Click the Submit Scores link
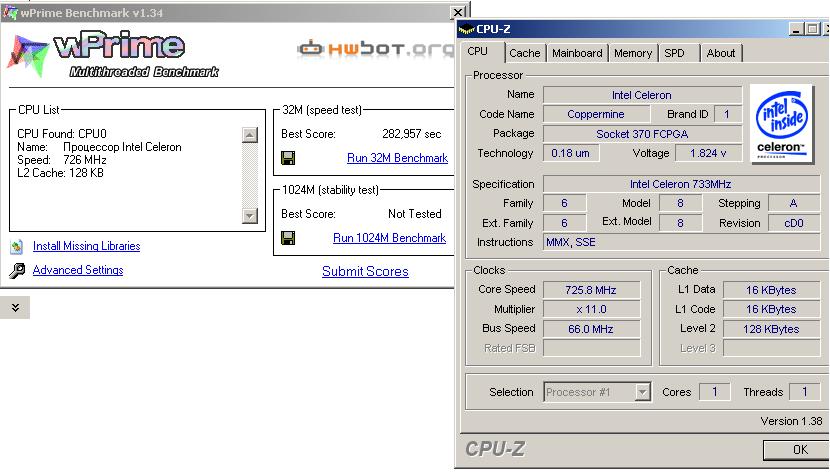Viewport: 830px width, 472px height. [x=365, y=271]
